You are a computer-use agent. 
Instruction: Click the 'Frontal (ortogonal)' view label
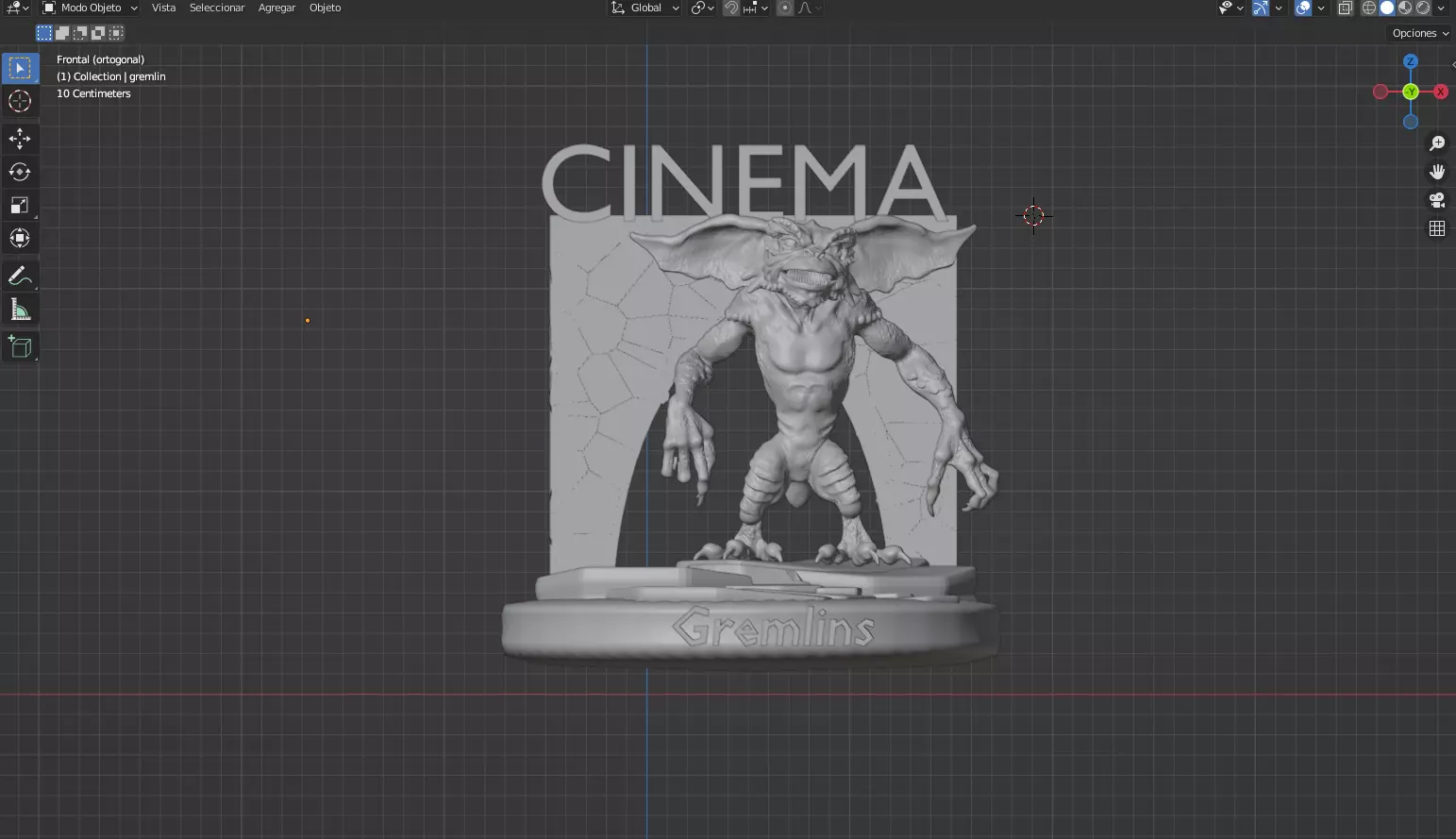(100, 59)
